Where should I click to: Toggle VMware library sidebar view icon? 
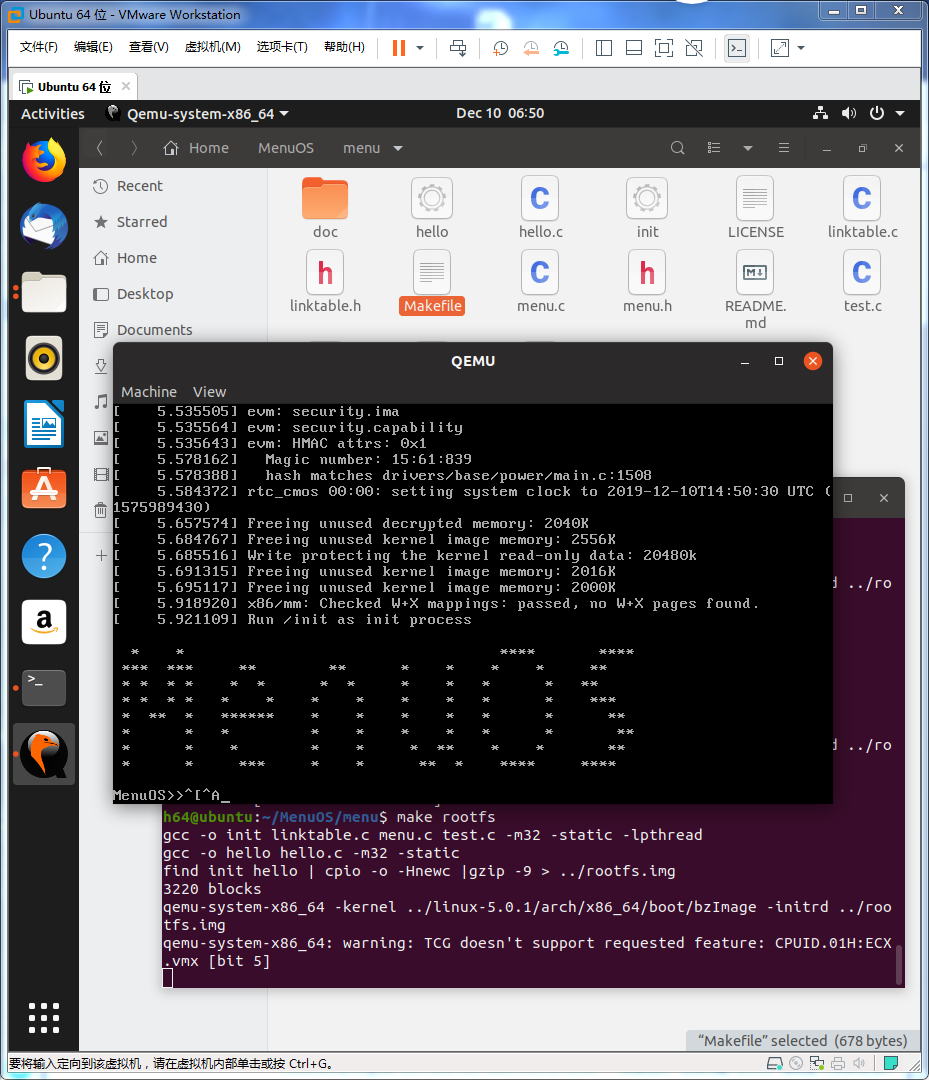coord(604,48)
